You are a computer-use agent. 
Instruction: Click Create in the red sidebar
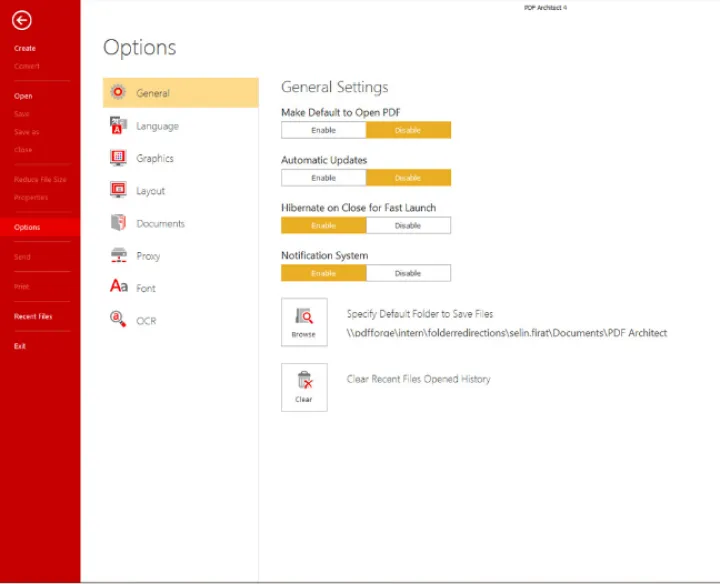click(x=25, y=48)
